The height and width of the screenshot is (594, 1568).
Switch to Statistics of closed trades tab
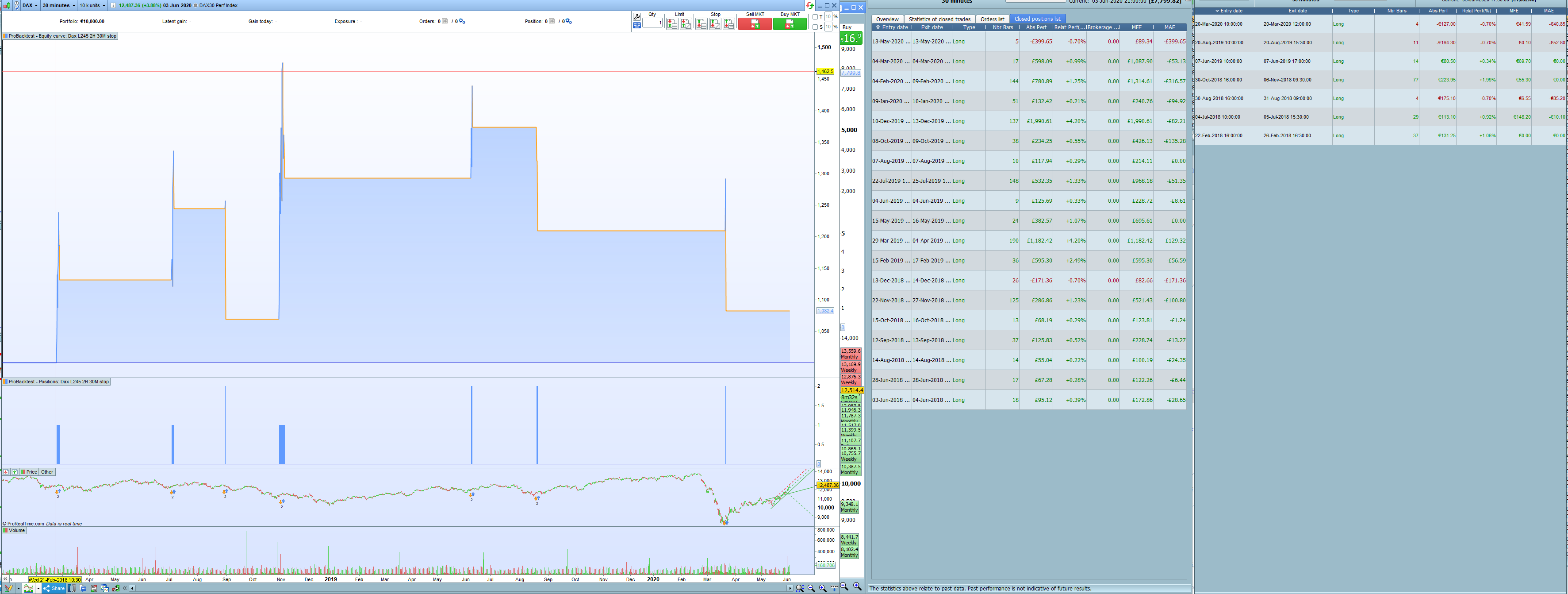(939, 19)
